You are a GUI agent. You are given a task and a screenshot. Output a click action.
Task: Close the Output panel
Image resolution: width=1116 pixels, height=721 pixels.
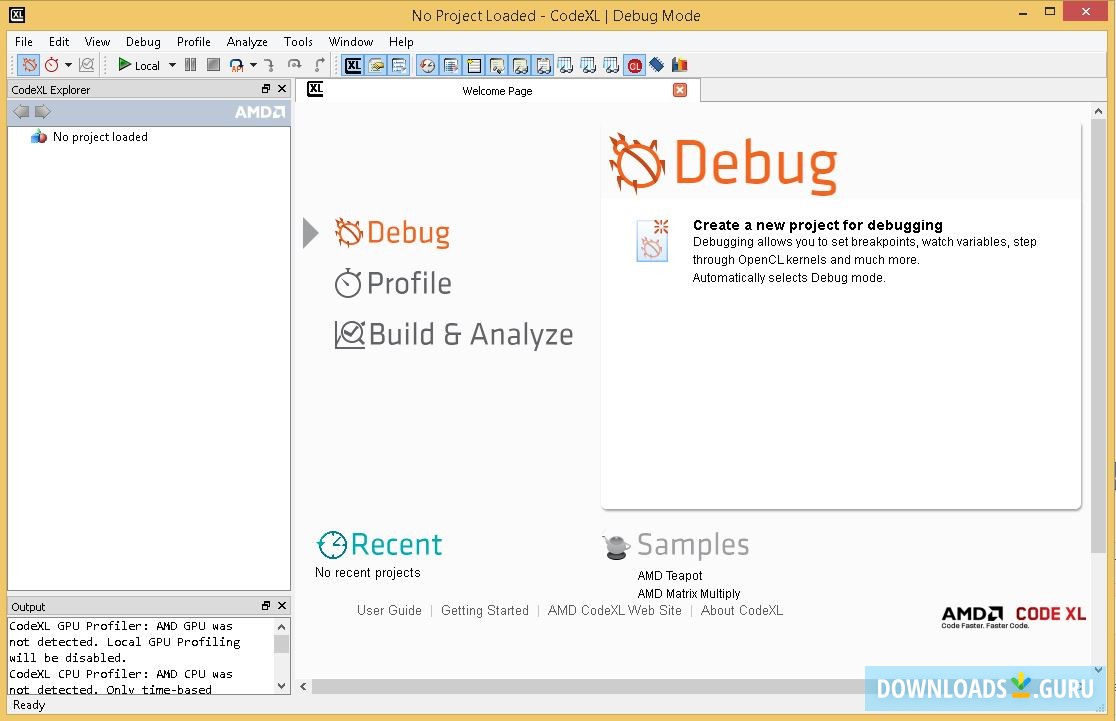click(x=282, y=606)
